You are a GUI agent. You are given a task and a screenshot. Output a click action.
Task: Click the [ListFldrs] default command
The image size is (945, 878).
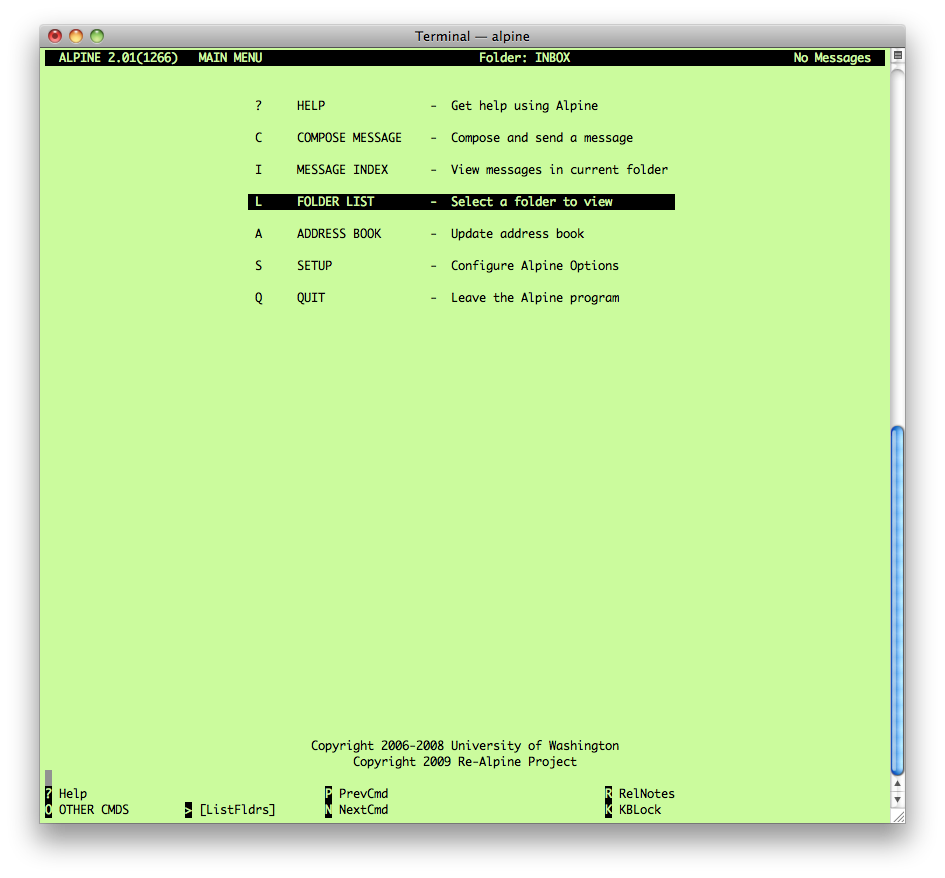click(237, 810)
